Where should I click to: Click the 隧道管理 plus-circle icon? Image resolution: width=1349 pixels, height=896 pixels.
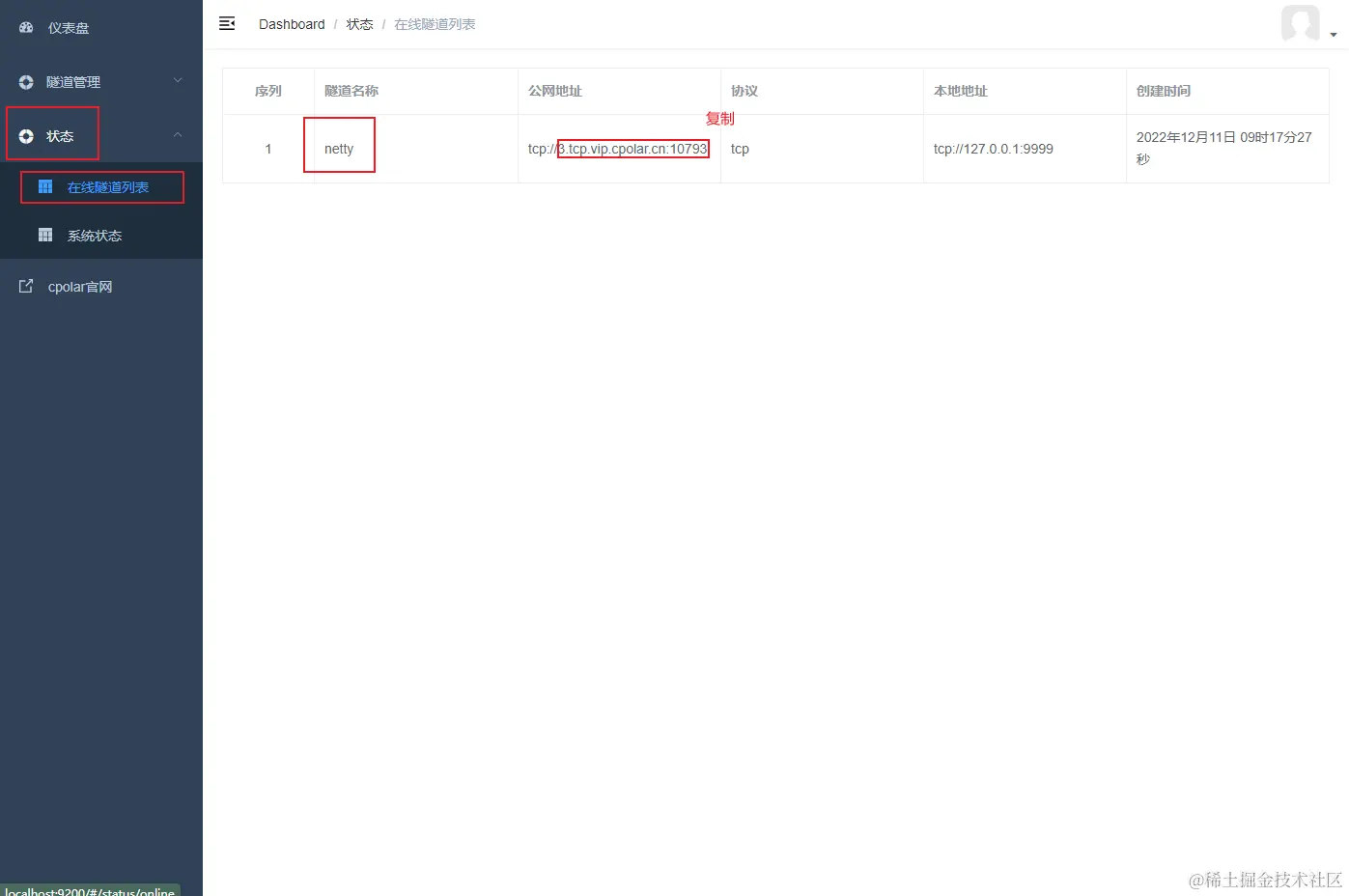pos(26,82)
